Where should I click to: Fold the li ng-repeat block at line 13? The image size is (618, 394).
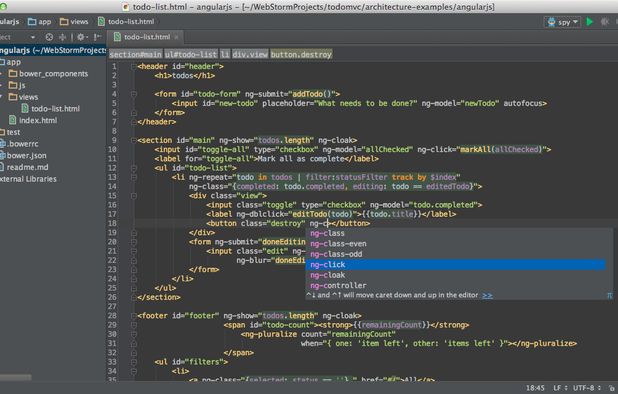[134, 177]
